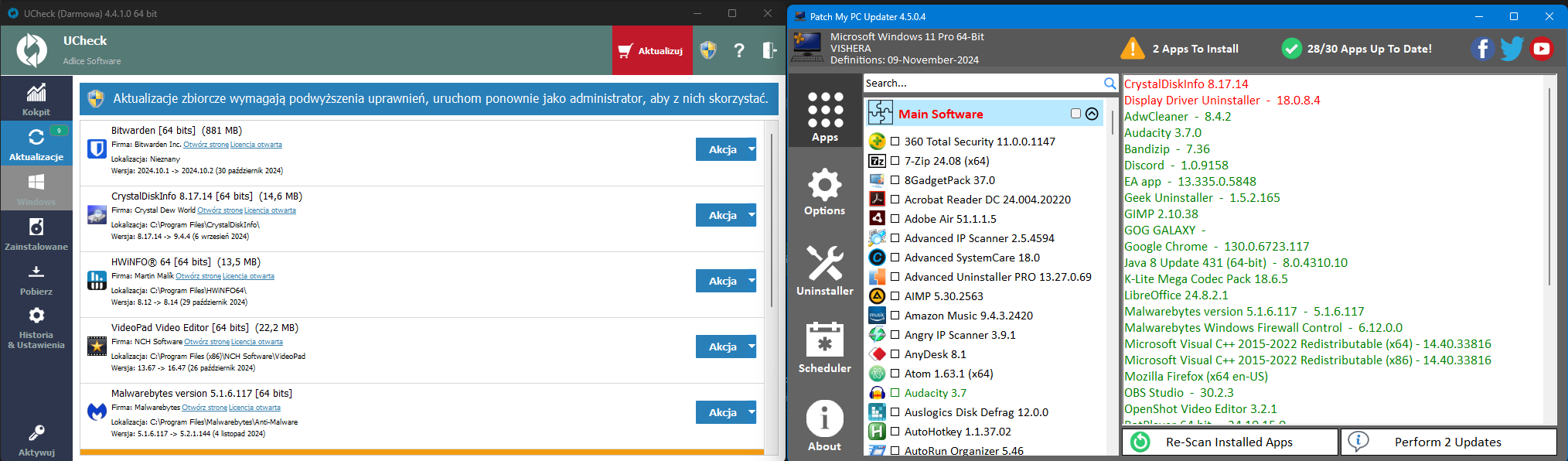The width and height of the screenshot is (1568, 461).
Task: Click the UCheck logo icon
Action: (32, 50)
